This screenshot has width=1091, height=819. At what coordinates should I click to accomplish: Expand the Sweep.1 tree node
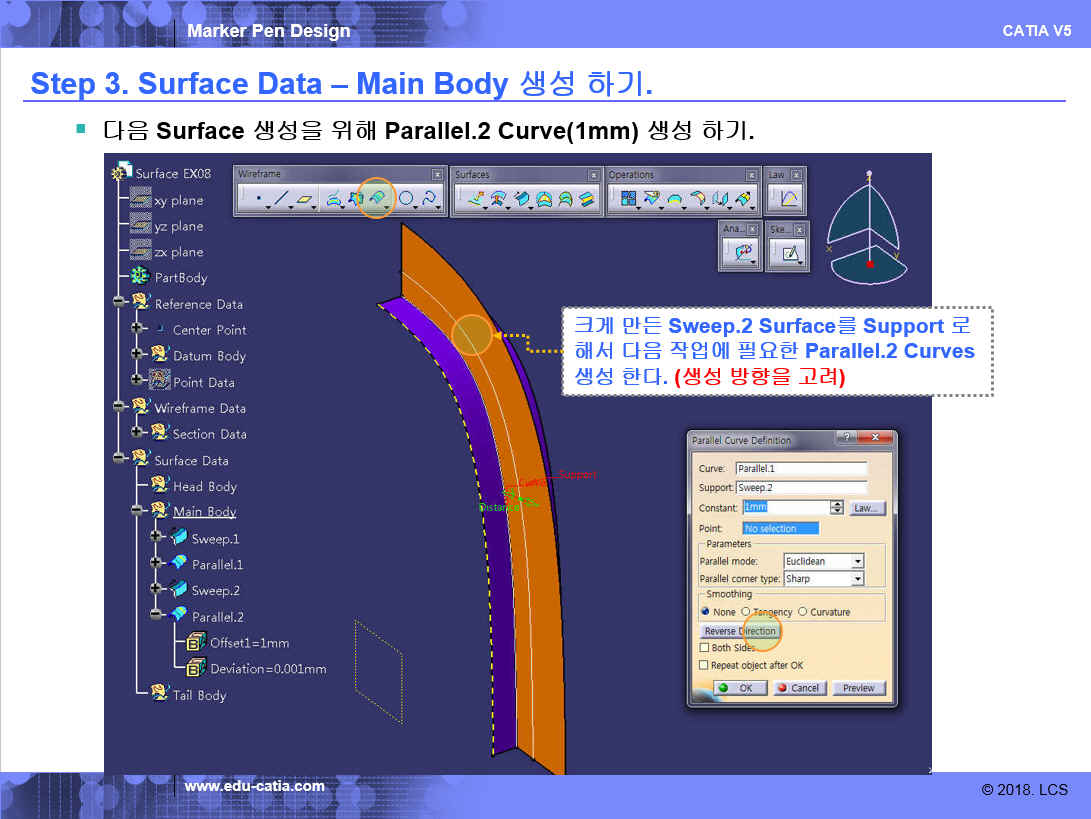(x=156, y=537)
